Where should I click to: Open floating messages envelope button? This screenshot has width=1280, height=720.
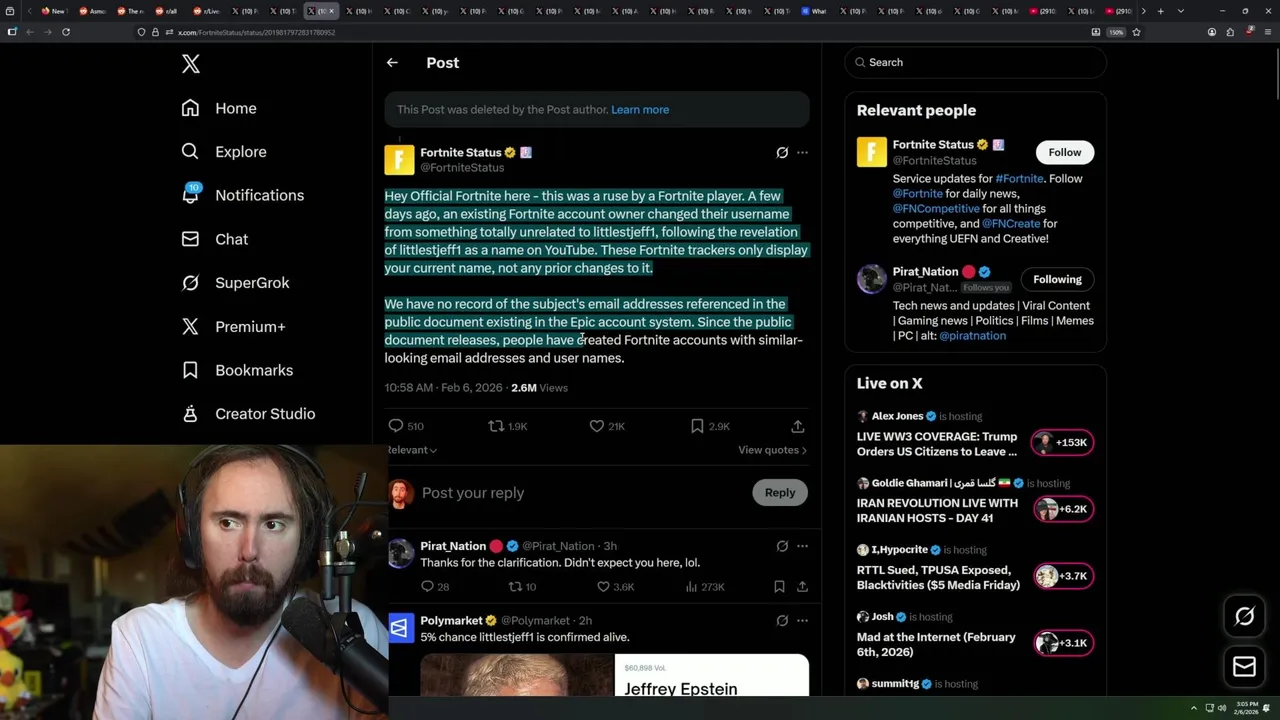point(1245,667)
